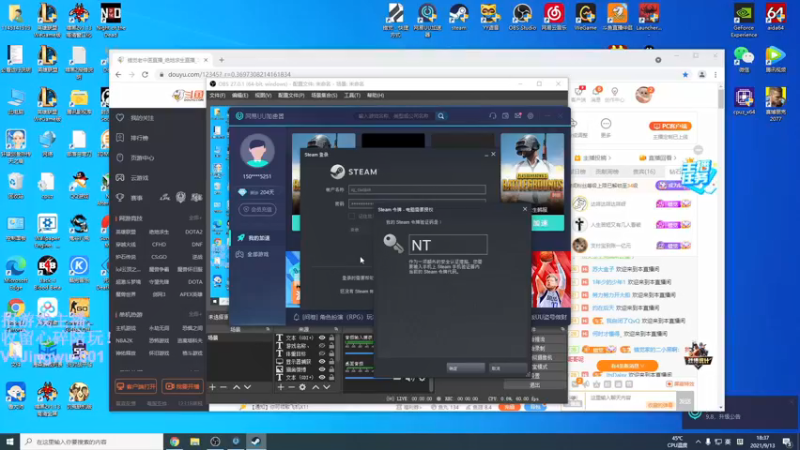This screenshot has width=800, height=450.
Task: Open the Scene Collection menu in OBS
Action: point(324,95)
